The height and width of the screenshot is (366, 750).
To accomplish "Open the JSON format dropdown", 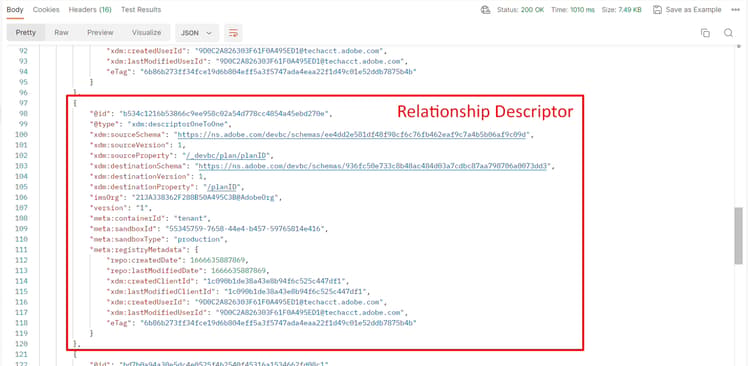I will pyautogui.click(x=197, y=33).
